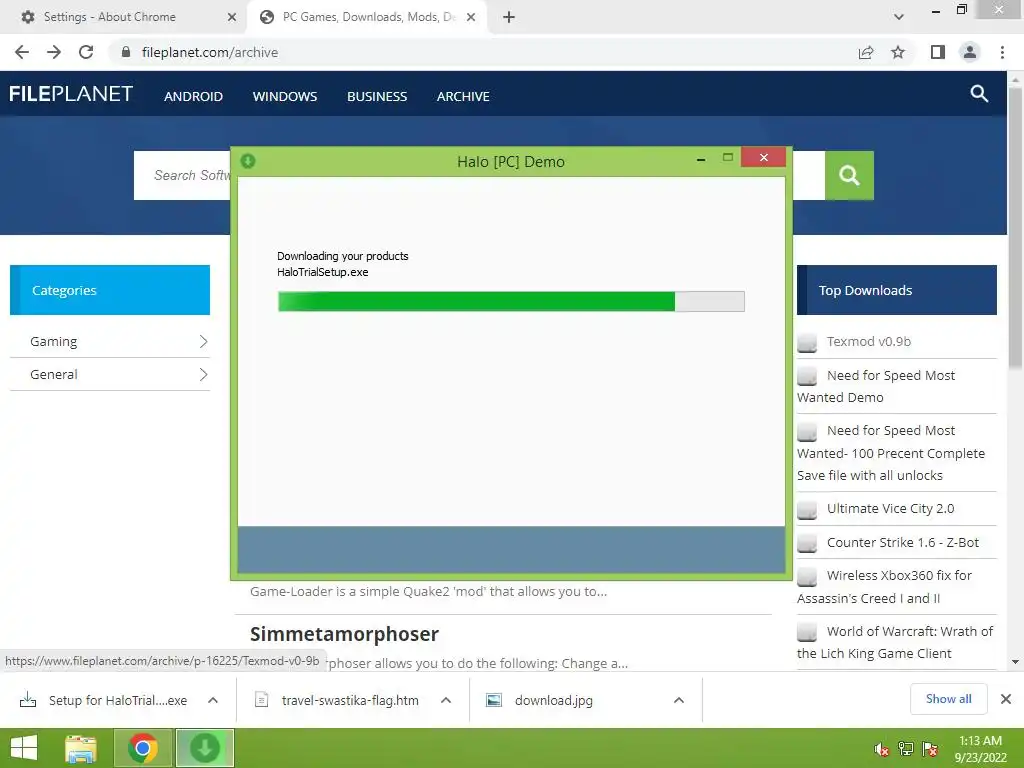Open the BUSINESS menu item
The width and height of the screenshot is (1024, 768).
tap(377, 97)
